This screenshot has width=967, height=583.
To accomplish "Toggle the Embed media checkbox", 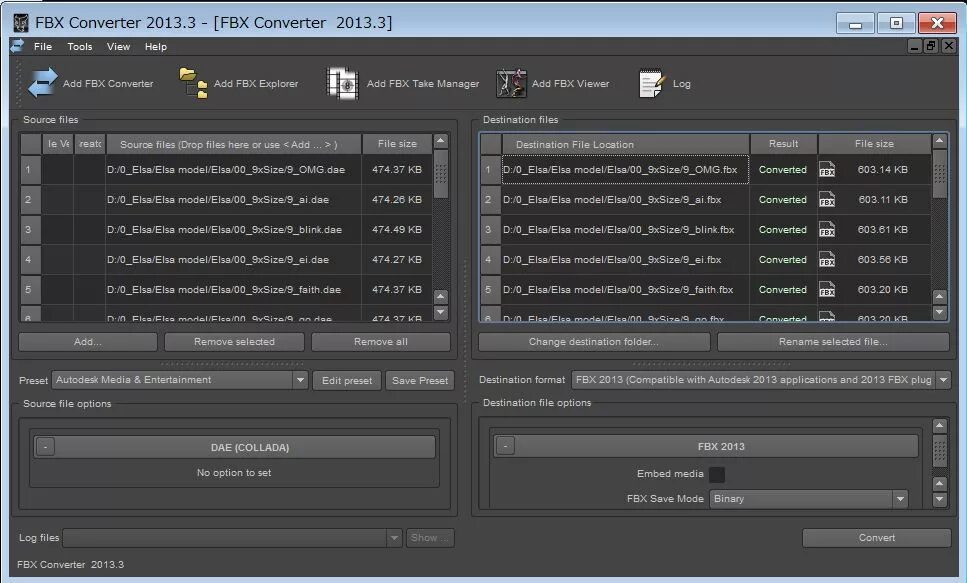I will (x=717, y=474).
